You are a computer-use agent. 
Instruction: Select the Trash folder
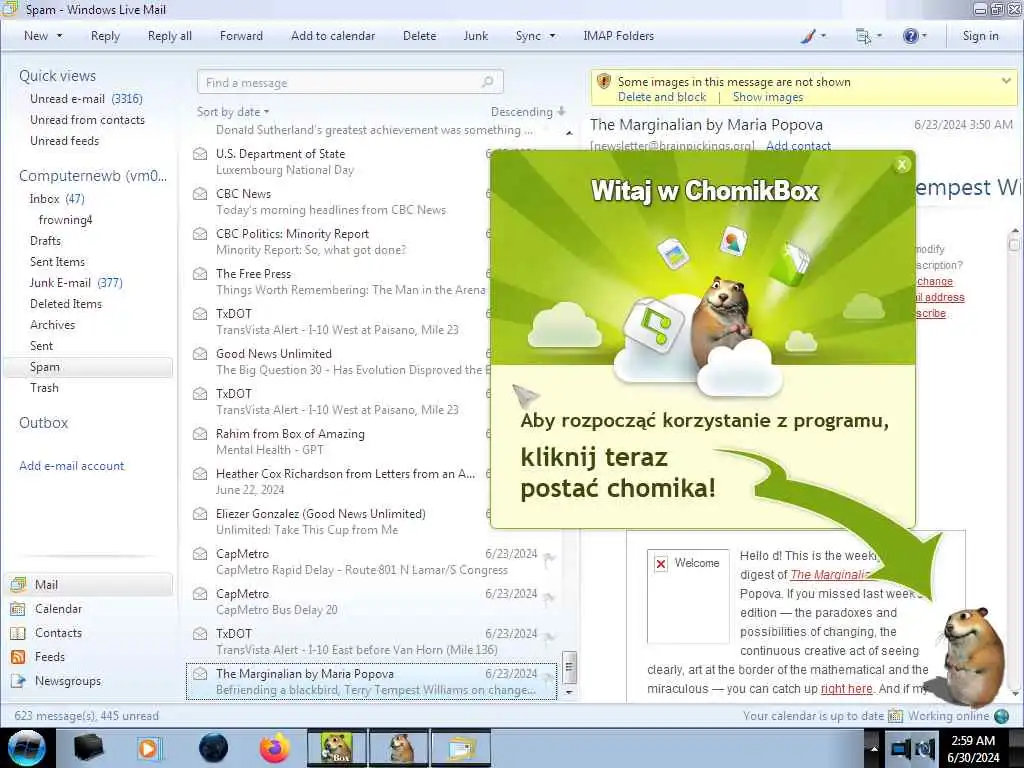coord(44,388)
